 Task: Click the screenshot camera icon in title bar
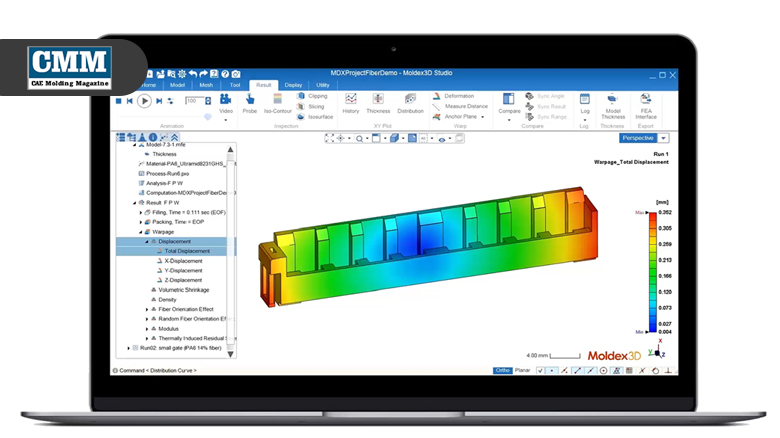coord(236,74)
